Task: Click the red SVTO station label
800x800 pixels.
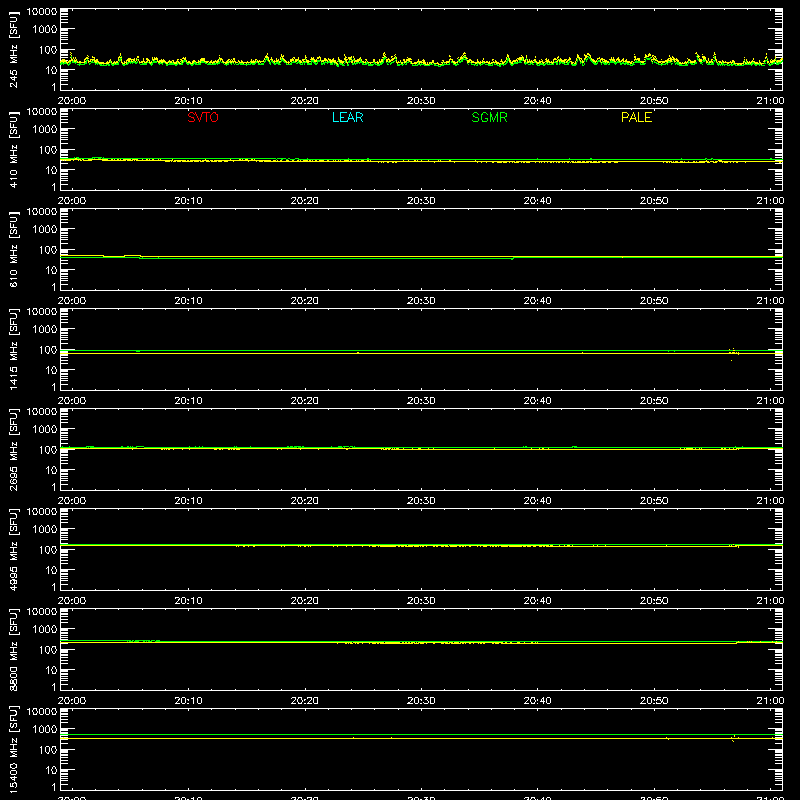Action: (x=203, y=117)
